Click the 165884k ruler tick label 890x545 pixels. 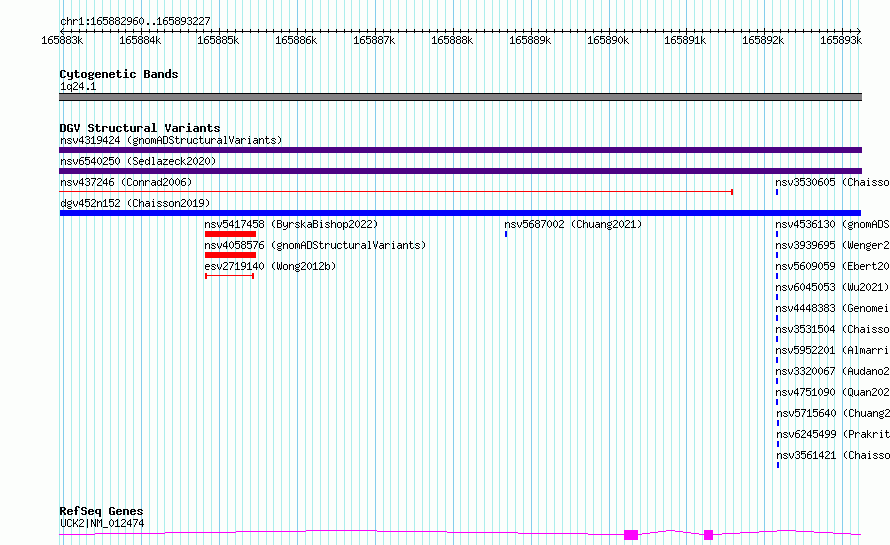click(x=140, y=40)
